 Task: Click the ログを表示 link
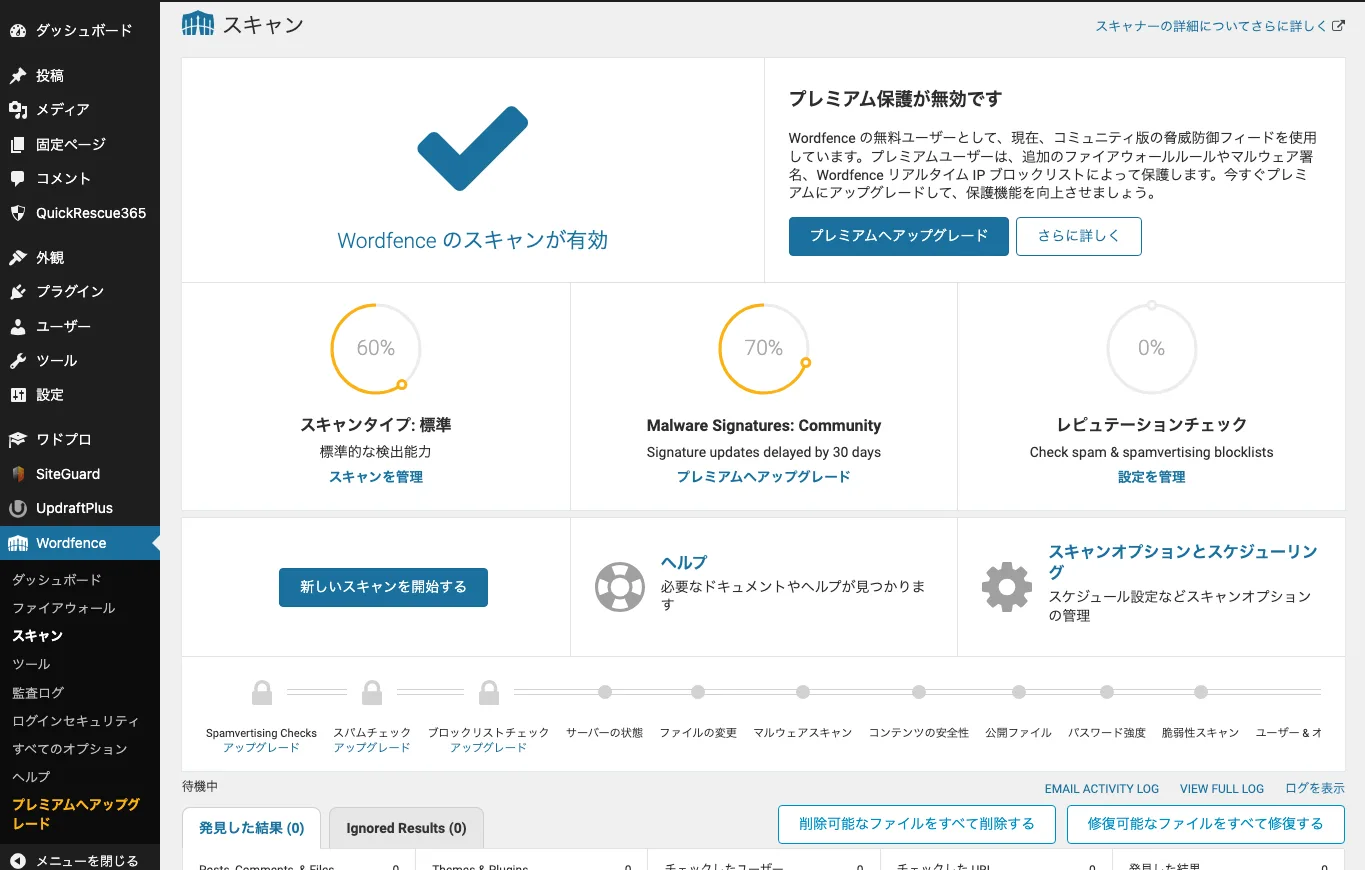[1315, 789]
